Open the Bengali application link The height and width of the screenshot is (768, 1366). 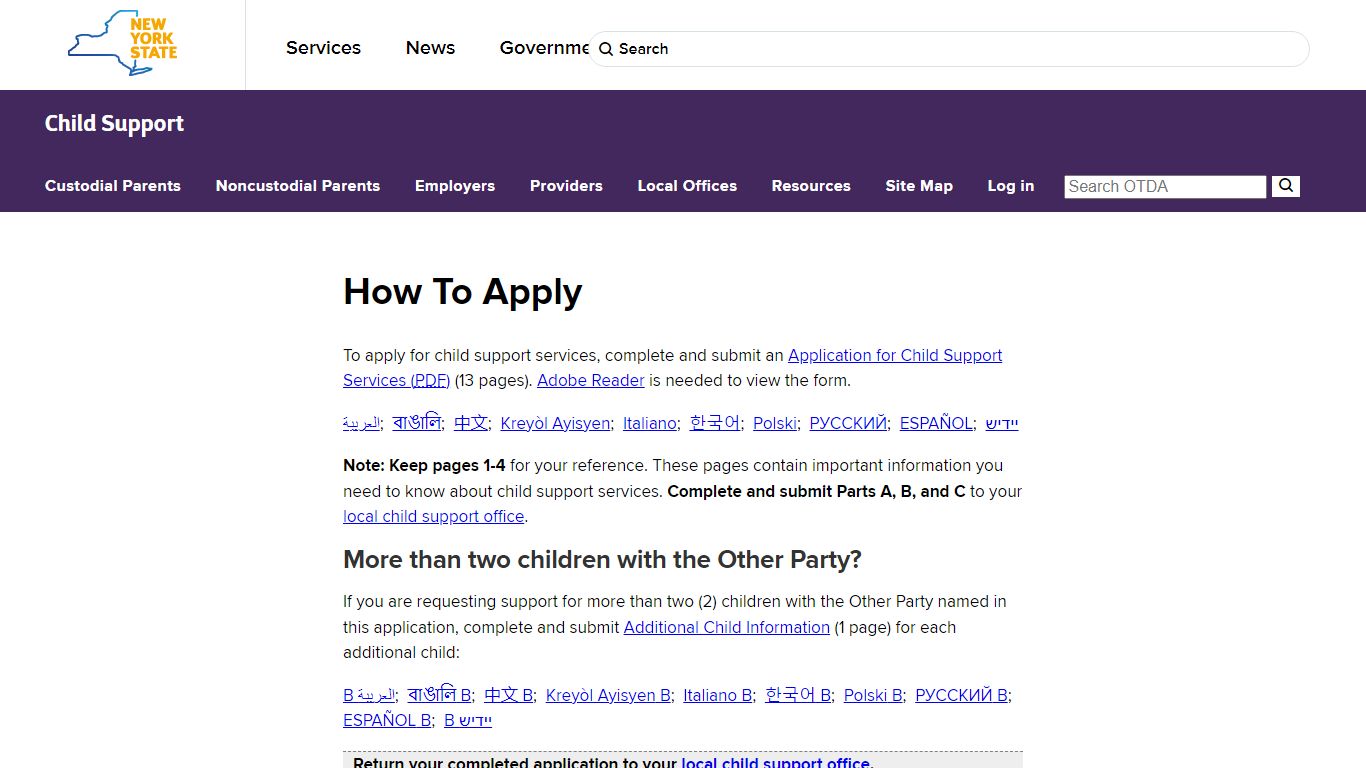pyautogui.click(x=416, y=423)
